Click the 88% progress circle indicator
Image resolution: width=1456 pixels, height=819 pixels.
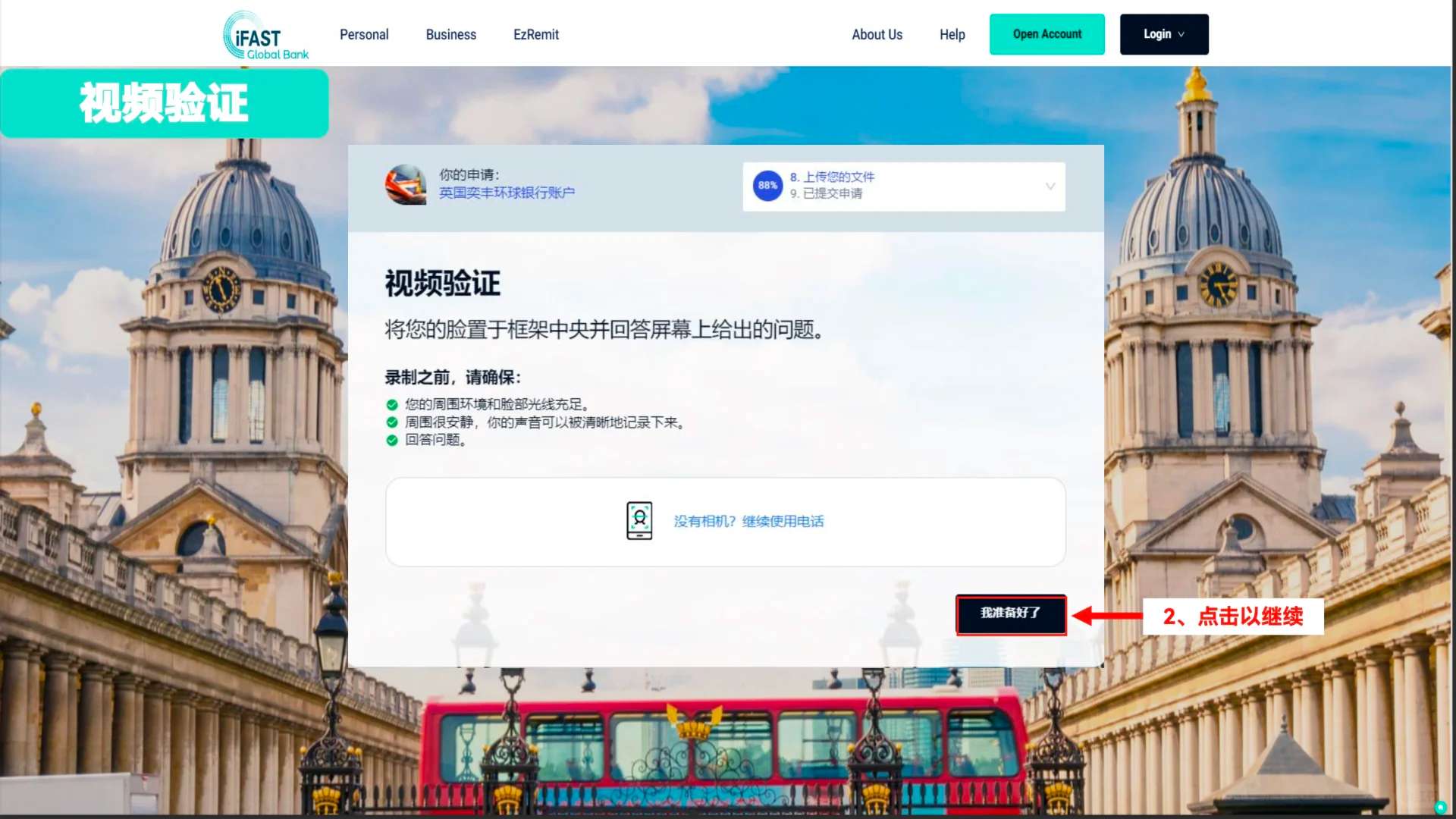pyautogui.click(x=767, y=185)
